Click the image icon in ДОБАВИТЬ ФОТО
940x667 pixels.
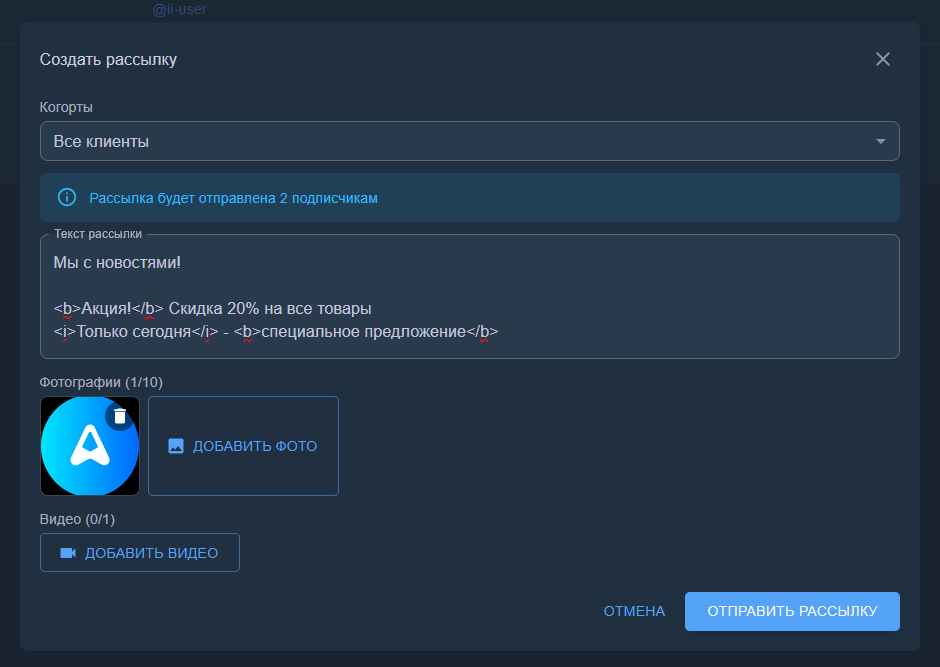pos(176,446)
